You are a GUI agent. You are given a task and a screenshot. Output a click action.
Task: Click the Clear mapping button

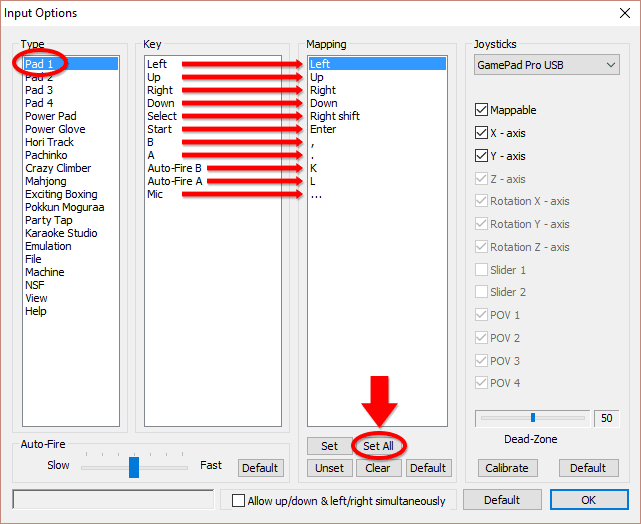pos(378,468)
